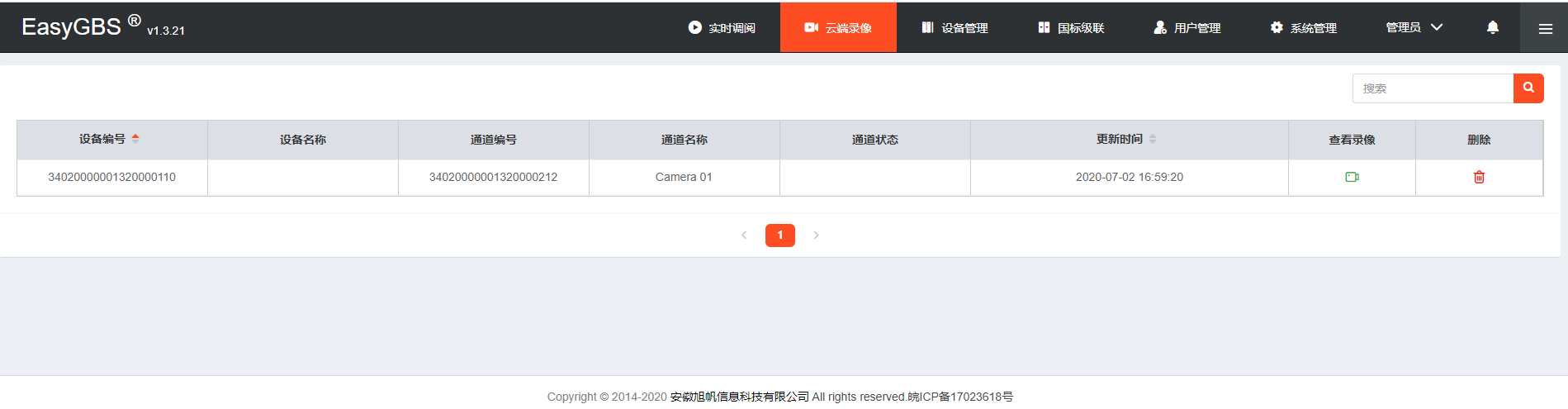
Task: Click the 设备名称 column header
Action: click(303, 140)
